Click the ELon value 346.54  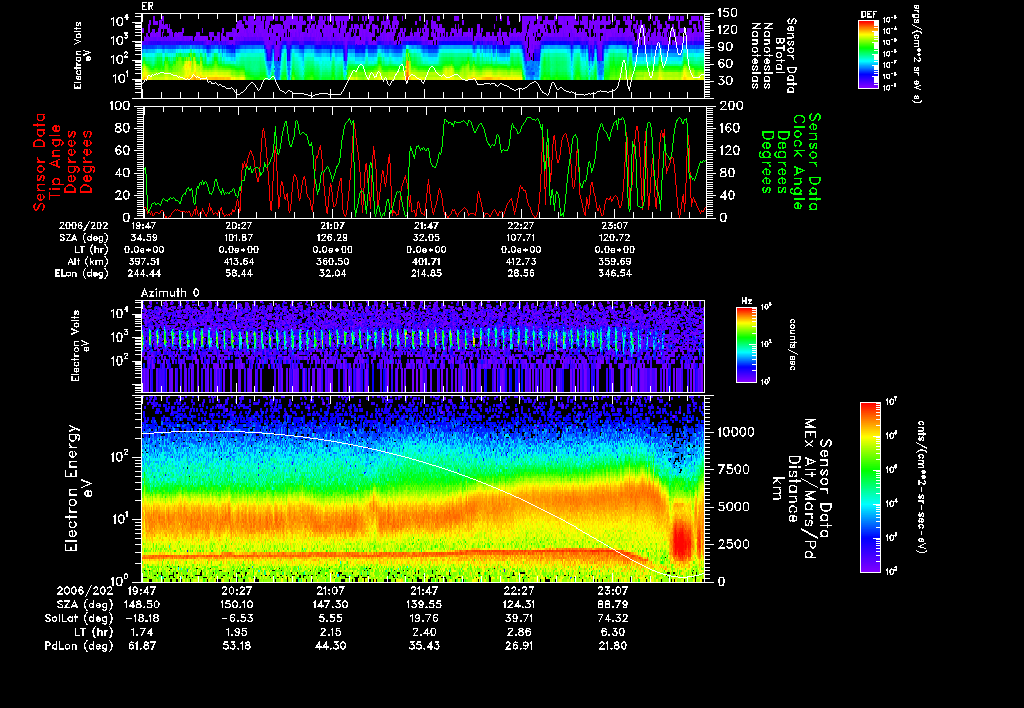point(615,273)
